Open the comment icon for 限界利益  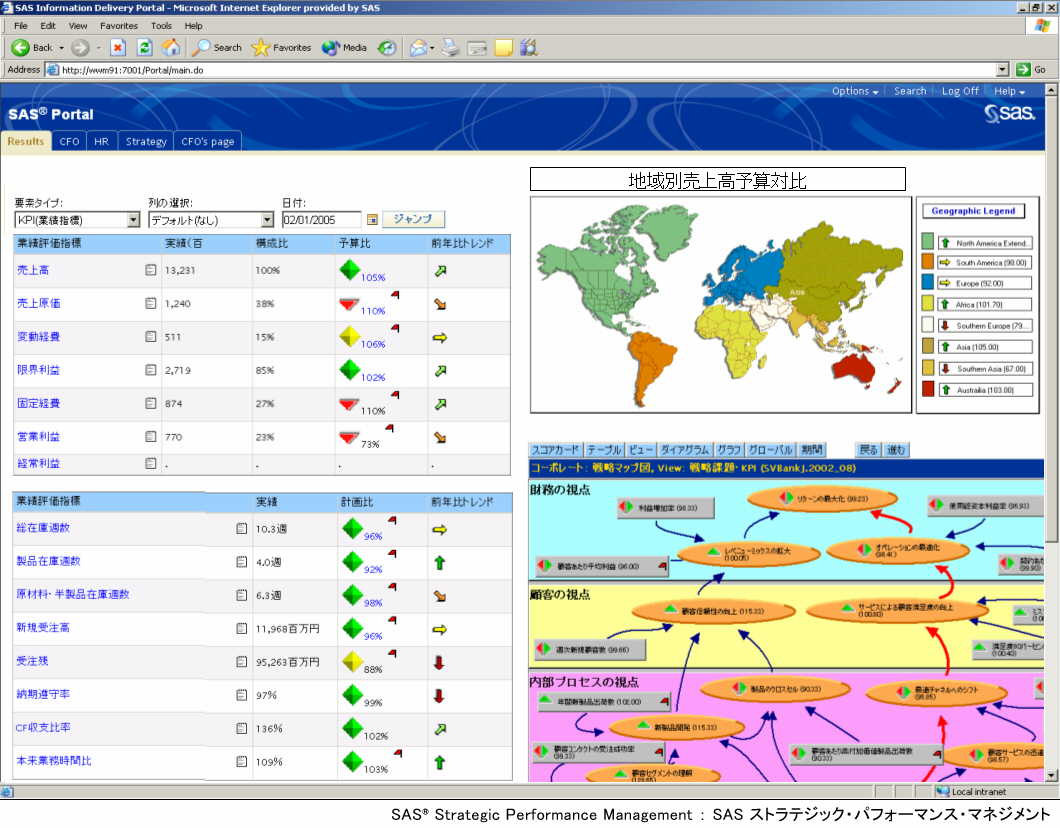pyautogui.click(x=151, y=370)
